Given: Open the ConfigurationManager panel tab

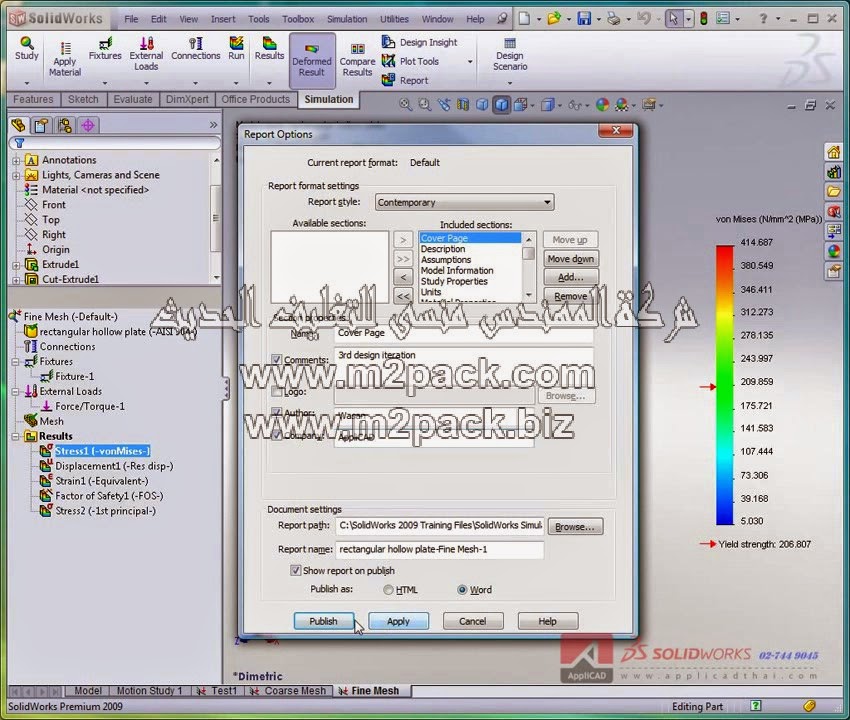Looking at the screenshot, I should 65,125.
